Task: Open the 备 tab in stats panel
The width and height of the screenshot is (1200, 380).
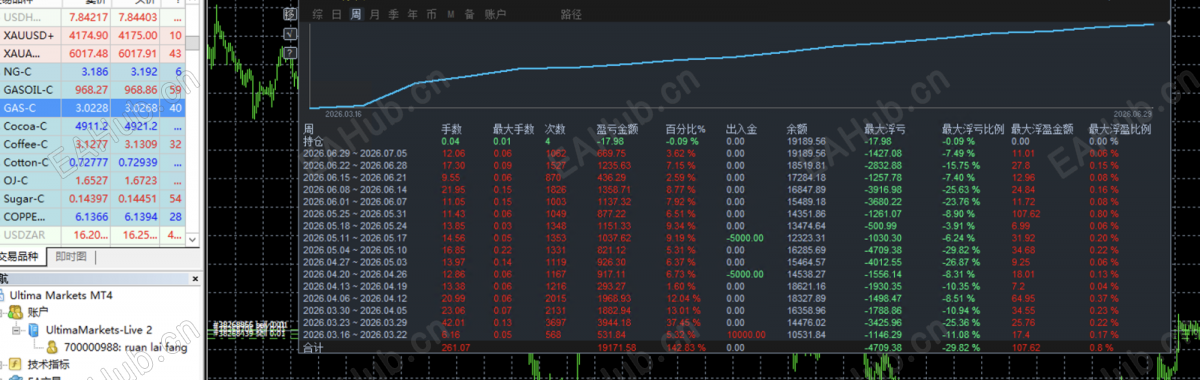Action: 469,14
